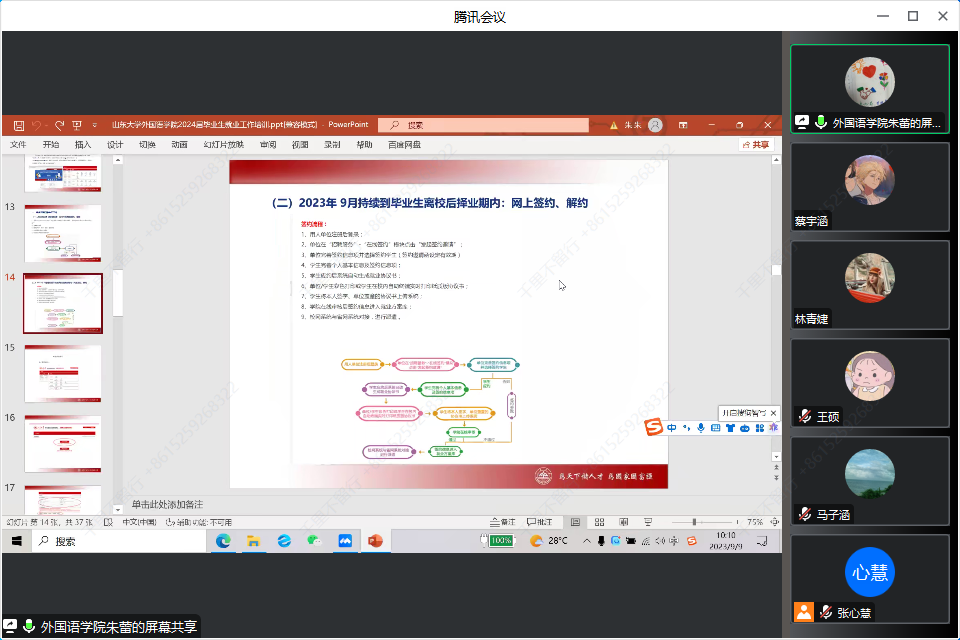
Task: Click the 共享 share button
Action: 757,145
